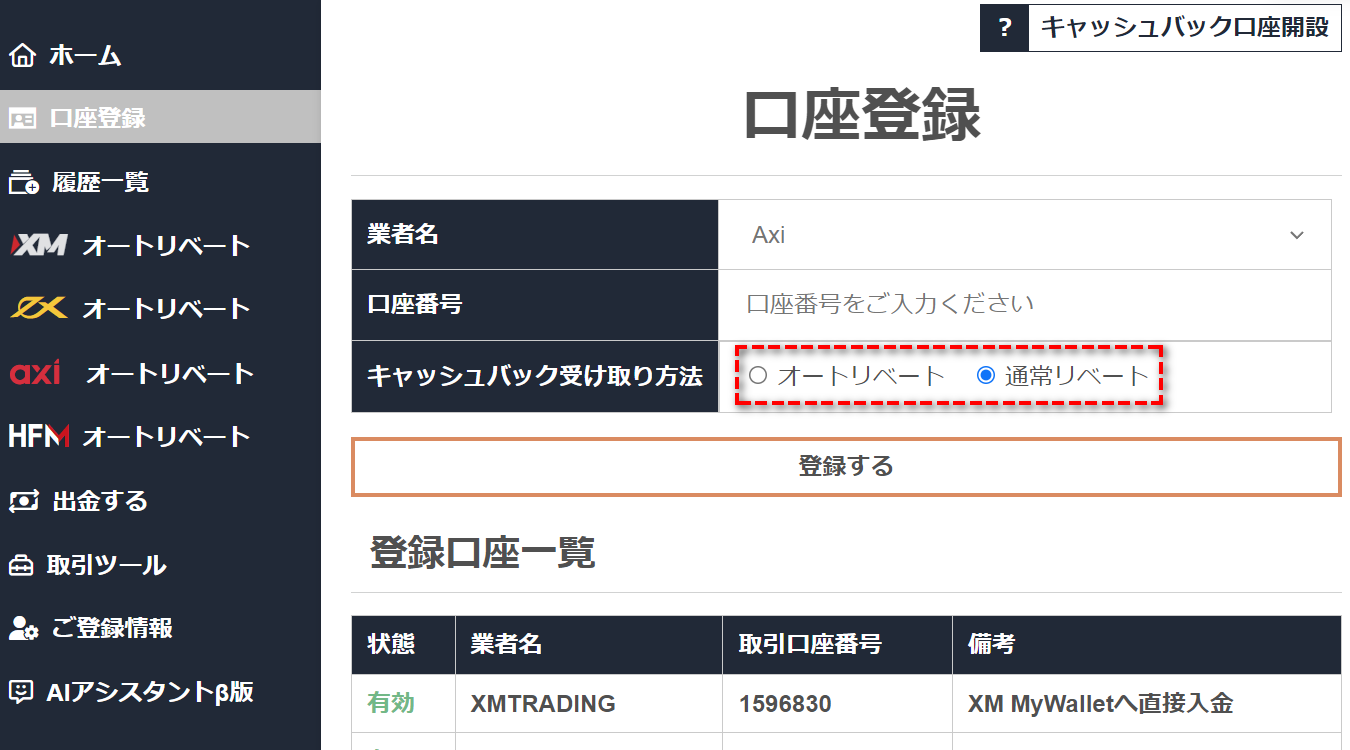The width and height of the screenshot is (1350, 750).
Task: Click the toolbox icon beside 取引ツール
Action: 21,565
